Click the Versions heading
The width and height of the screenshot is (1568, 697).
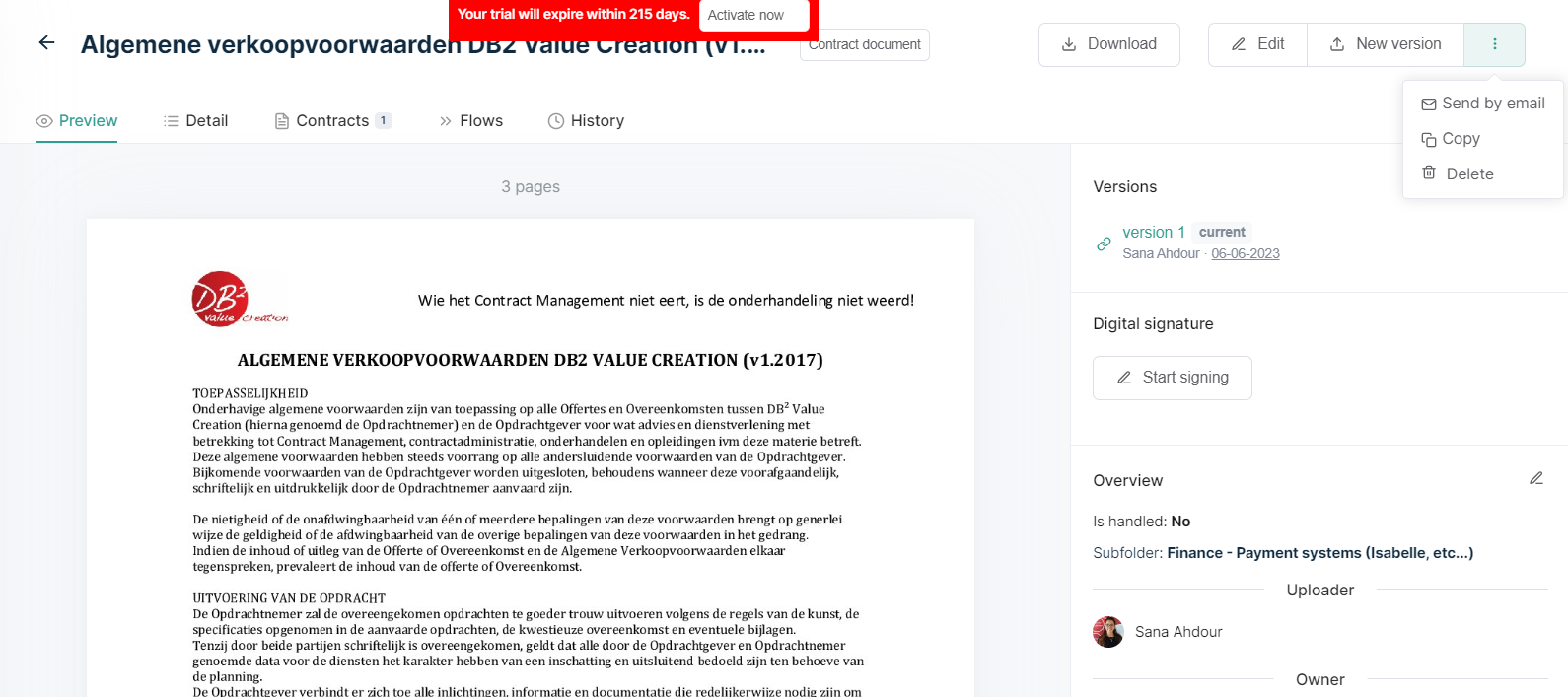[x=1124, y=187]
